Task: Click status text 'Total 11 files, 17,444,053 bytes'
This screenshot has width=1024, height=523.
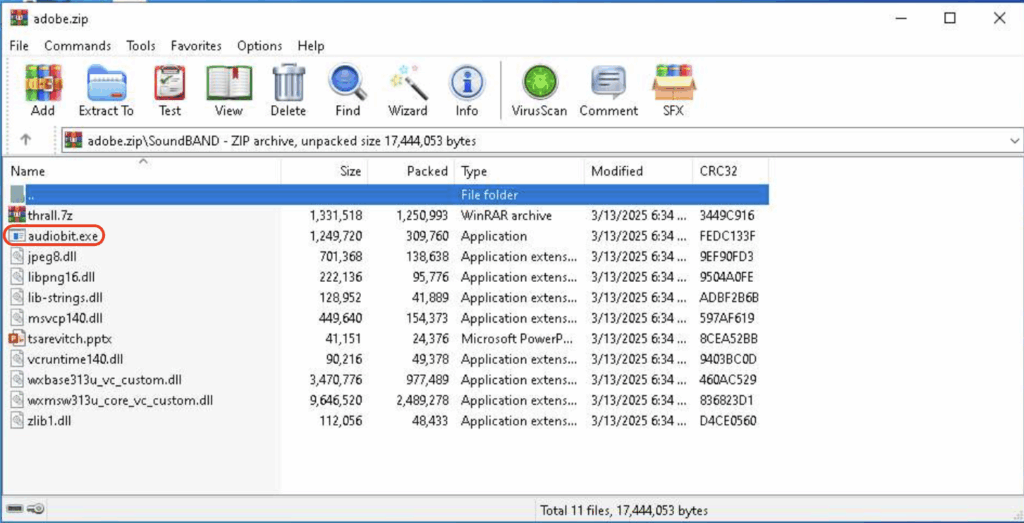Action: click(624, 511)
